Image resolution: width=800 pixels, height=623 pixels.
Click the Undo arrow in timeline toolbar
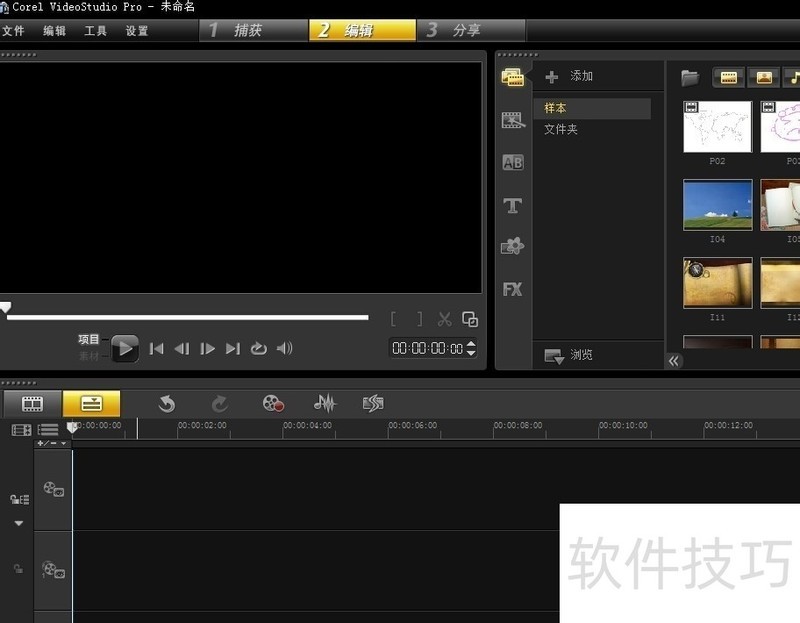(x=166, y=403)
